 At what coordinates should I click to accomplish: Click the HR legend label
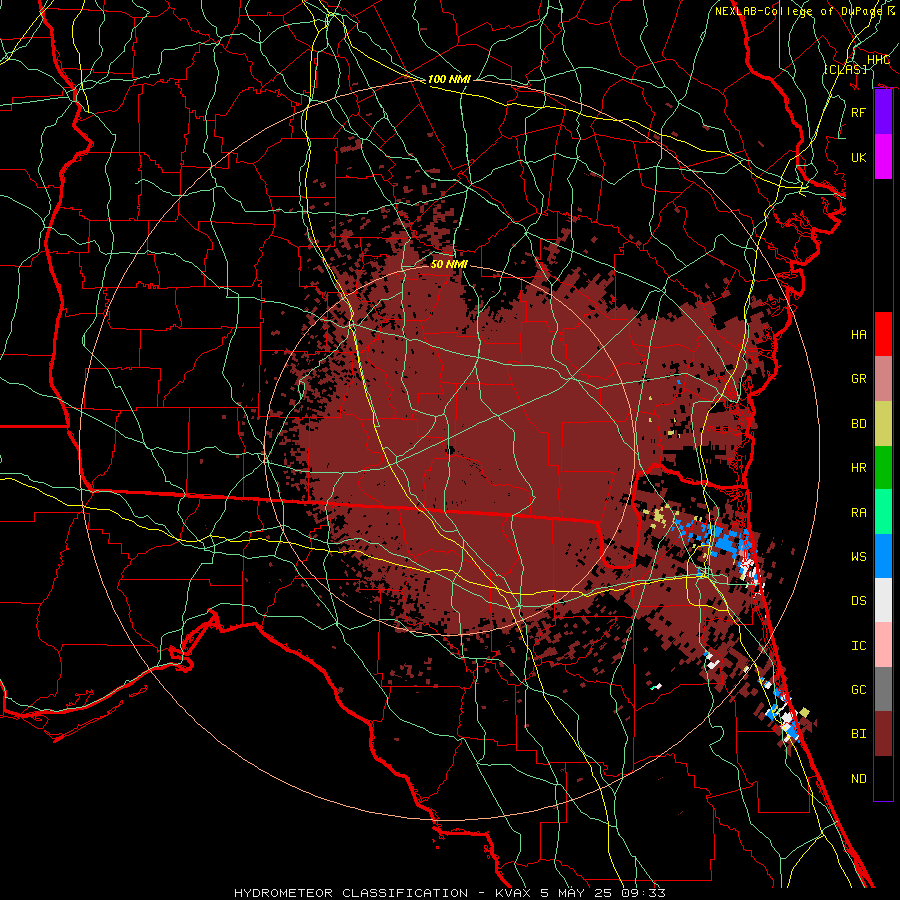[859, 468]
